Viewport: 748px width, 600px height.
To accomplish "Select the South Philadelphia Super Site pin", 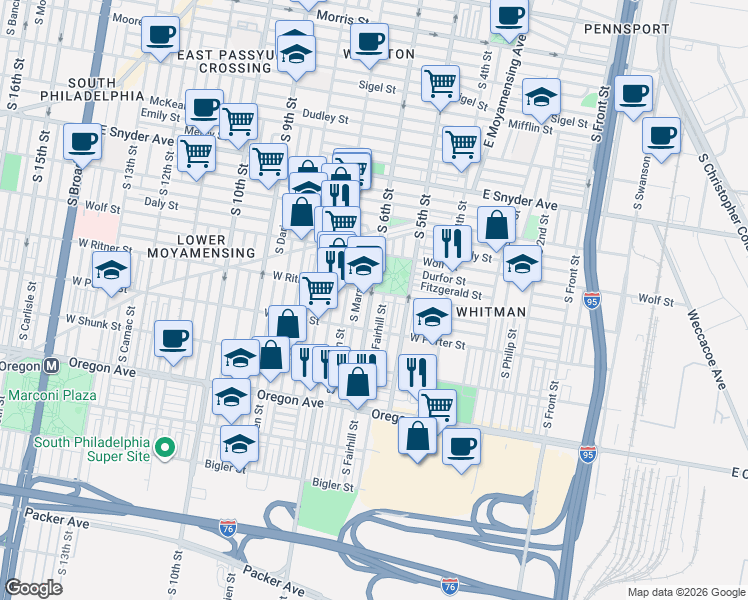I will click(x=165, y=449).
